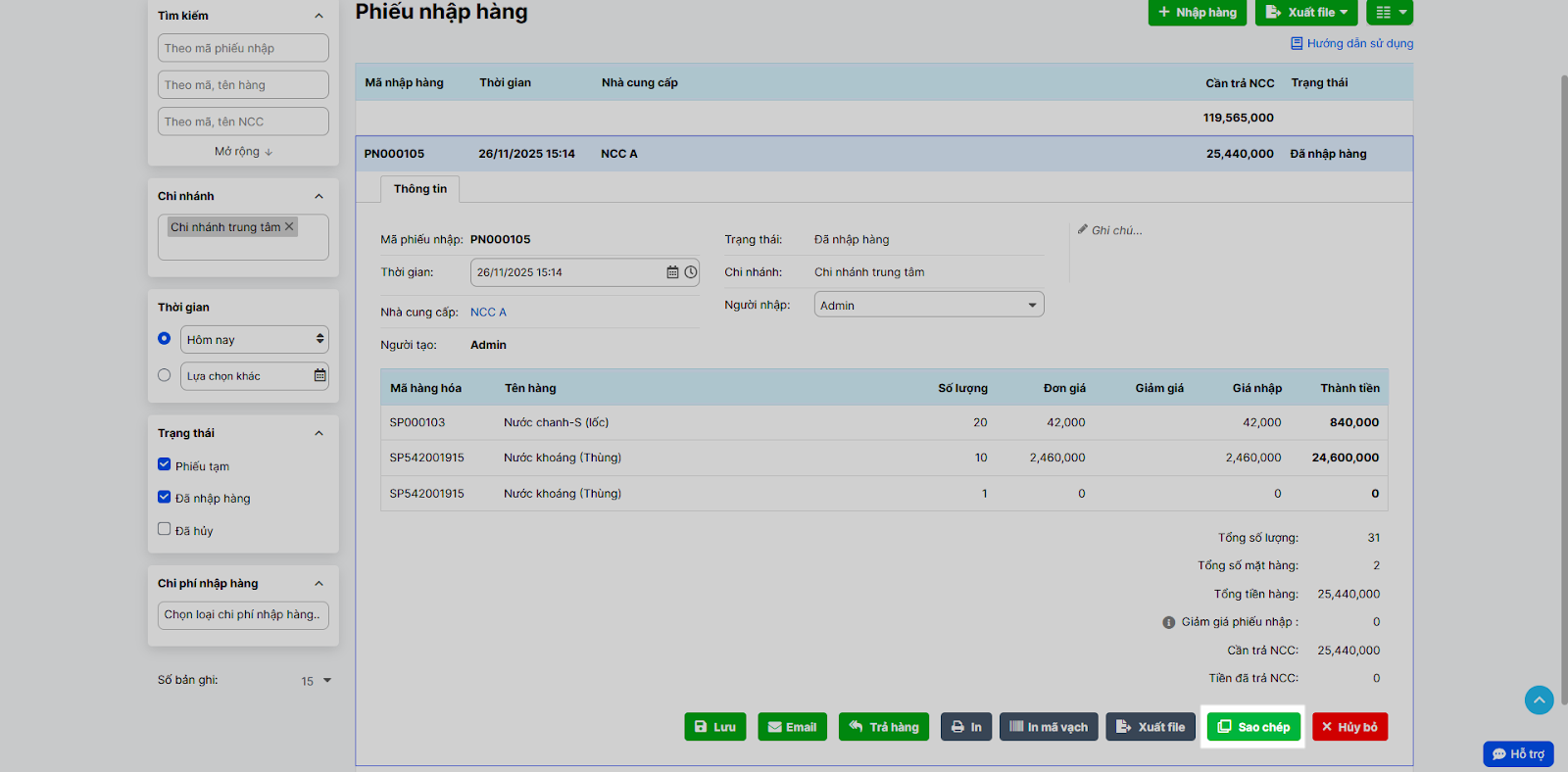Click the Nước chanh-S (lốc) item name
This screenshot has width=1568, height=772.
point(557,422)
